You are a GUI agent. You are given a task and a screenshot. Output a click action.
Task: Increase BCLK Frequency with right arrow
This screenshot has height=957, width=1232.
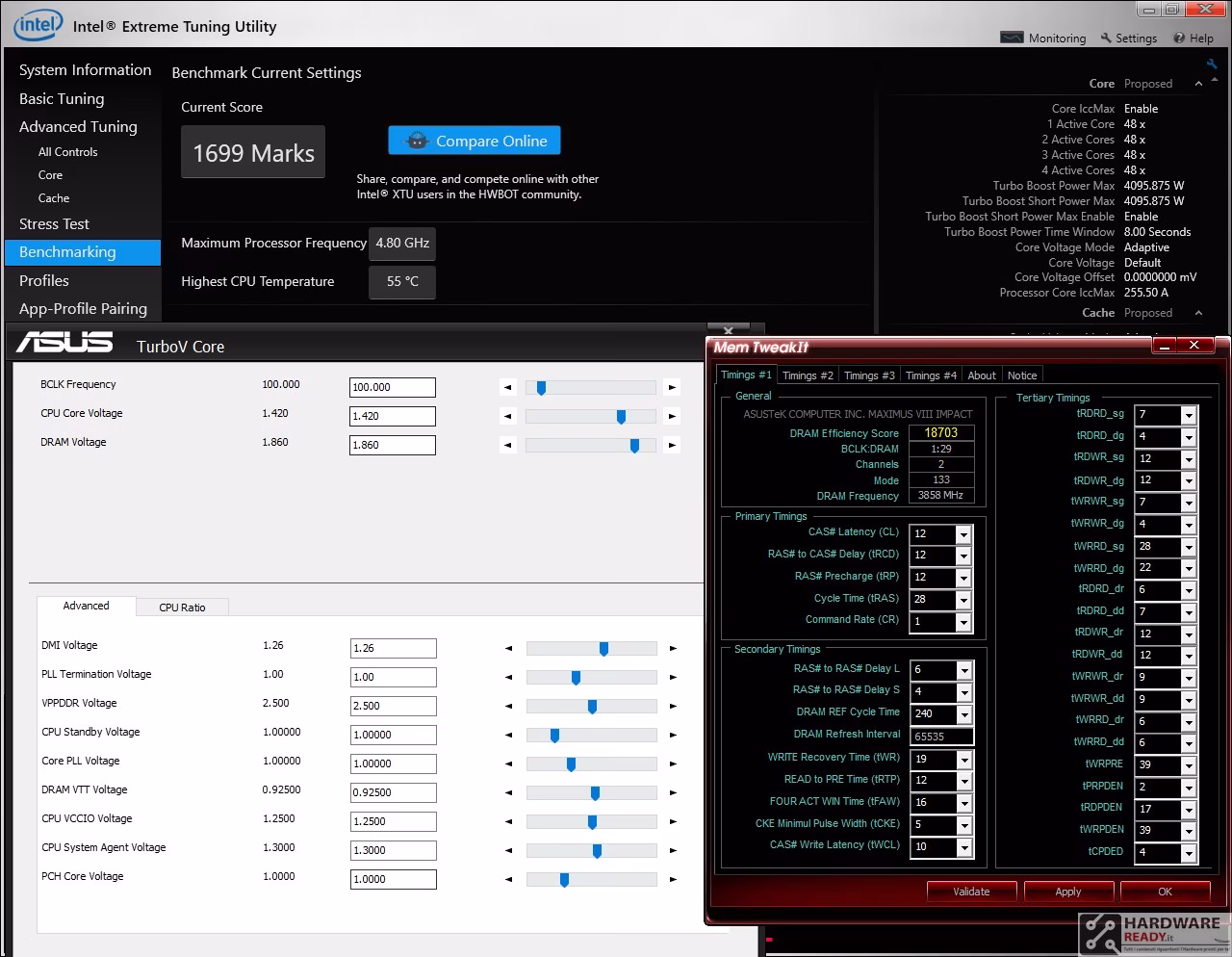pyautogui.click(x=672, y=387)
